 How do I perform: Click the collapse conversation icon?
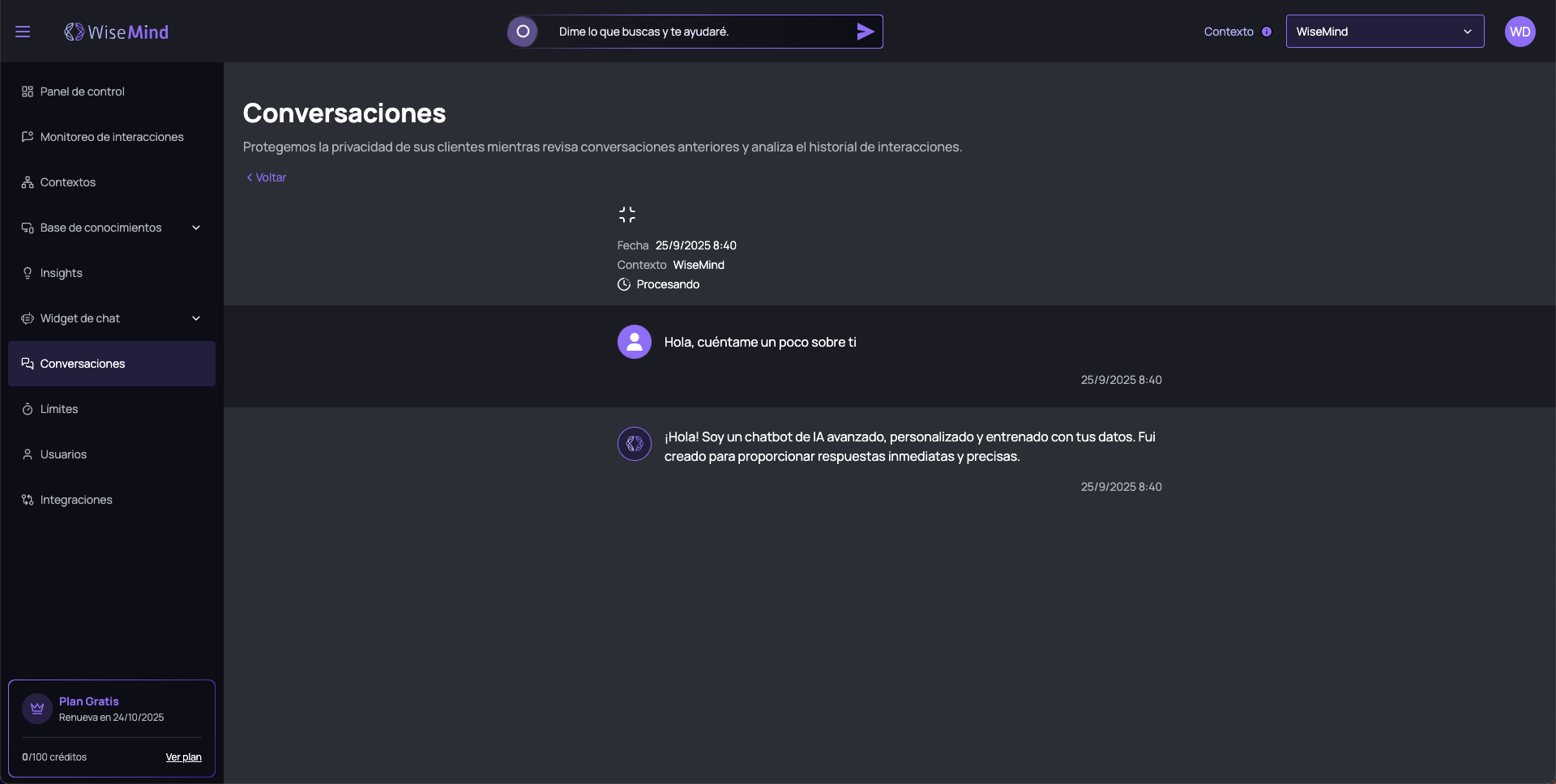(626, 215)
